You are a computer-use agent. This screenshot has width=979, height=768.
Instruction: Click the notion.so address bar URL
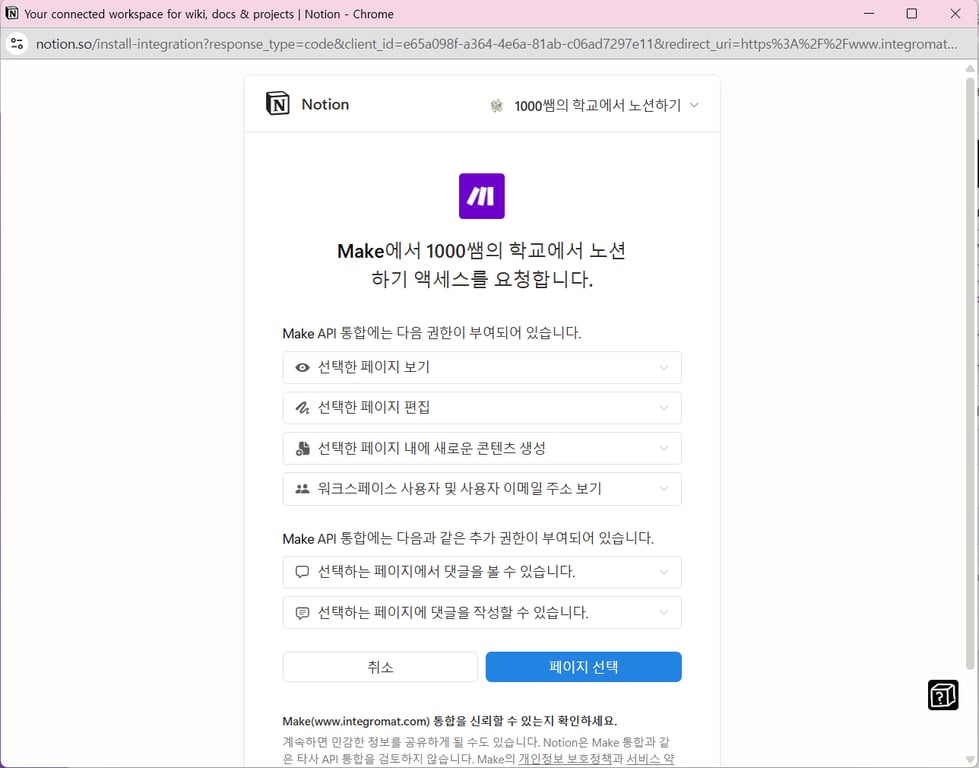[496, 44]
